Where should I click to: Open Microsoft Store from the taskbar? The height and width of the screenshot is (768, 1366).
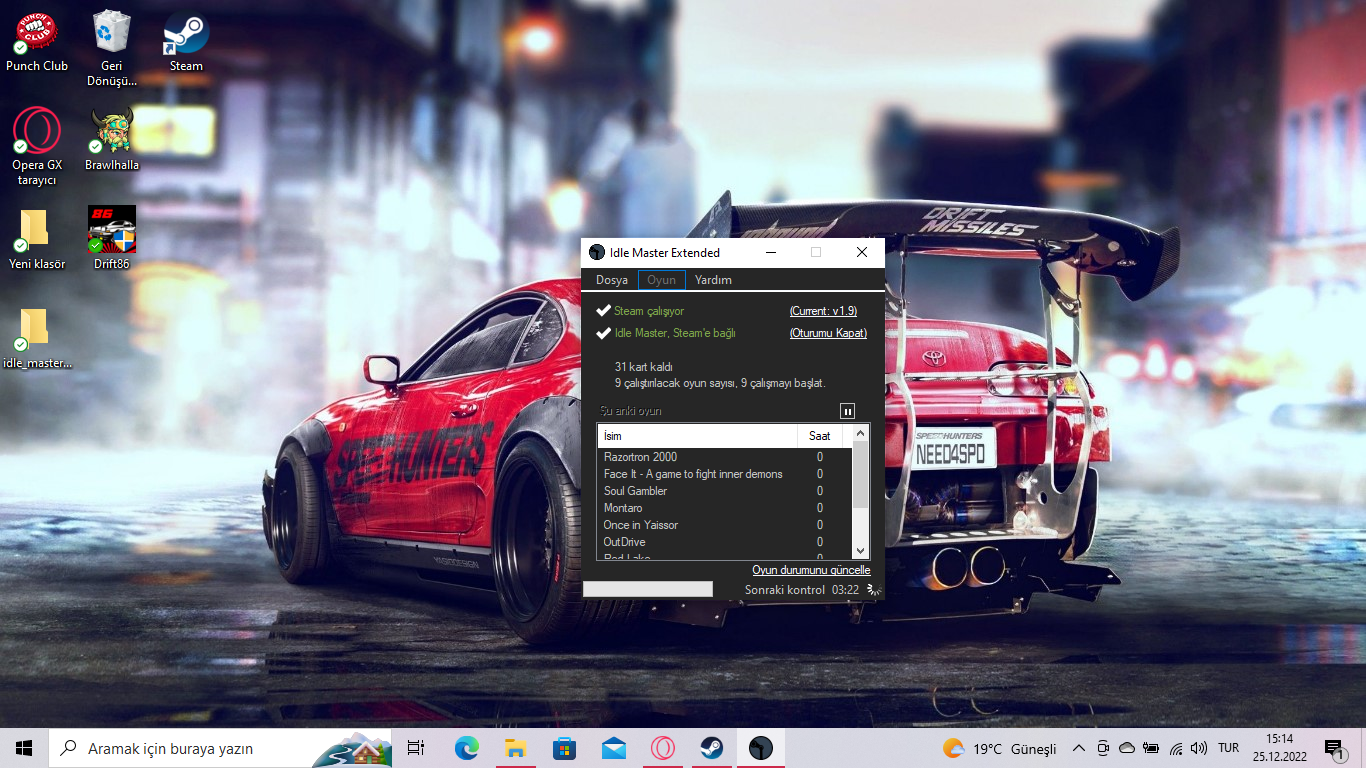565,748
